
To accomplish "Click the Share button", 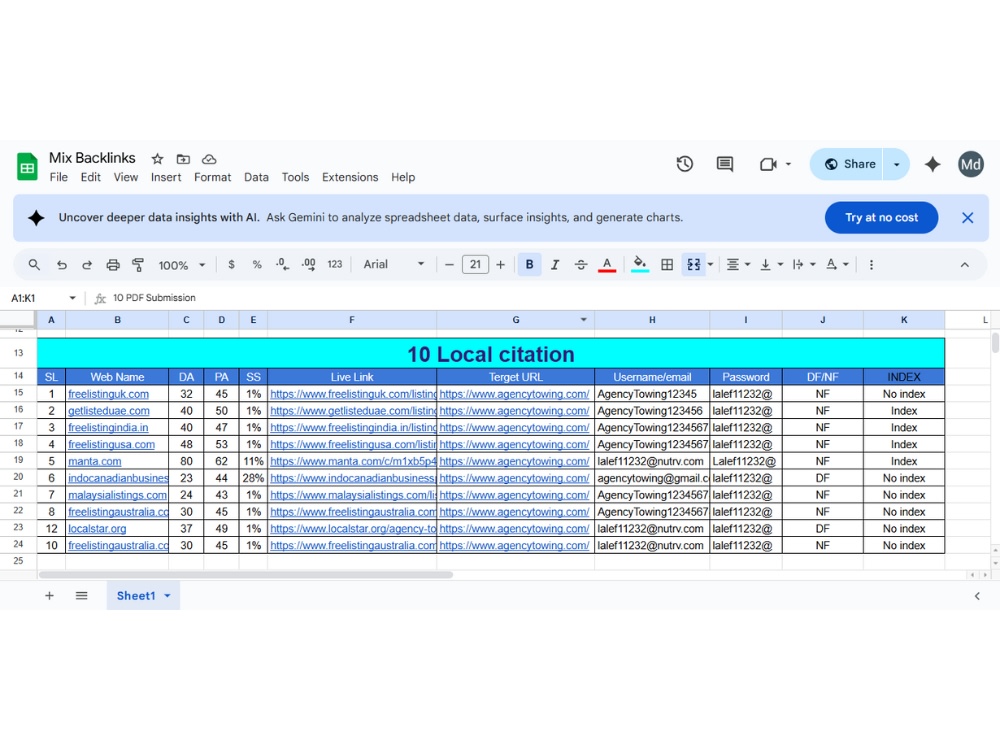I will point(847,164).
